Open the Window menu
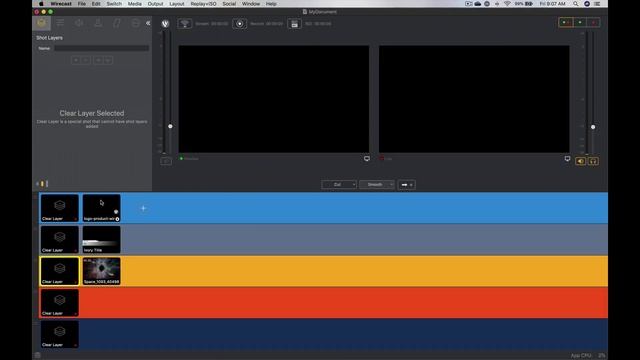 coord(251,4)
